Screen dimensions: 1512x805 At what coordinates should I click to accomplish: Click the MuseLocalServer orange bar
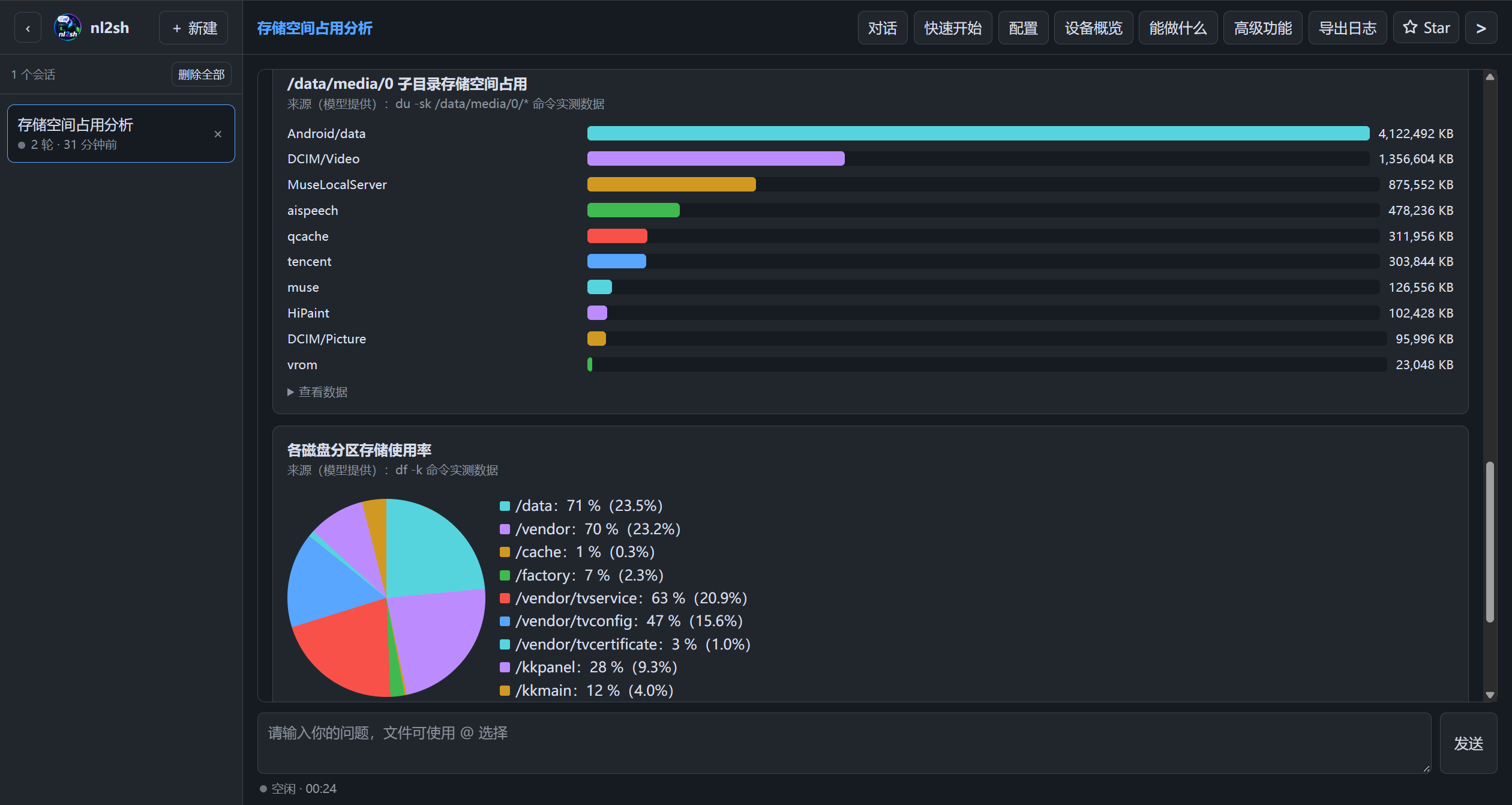[671, 184]
